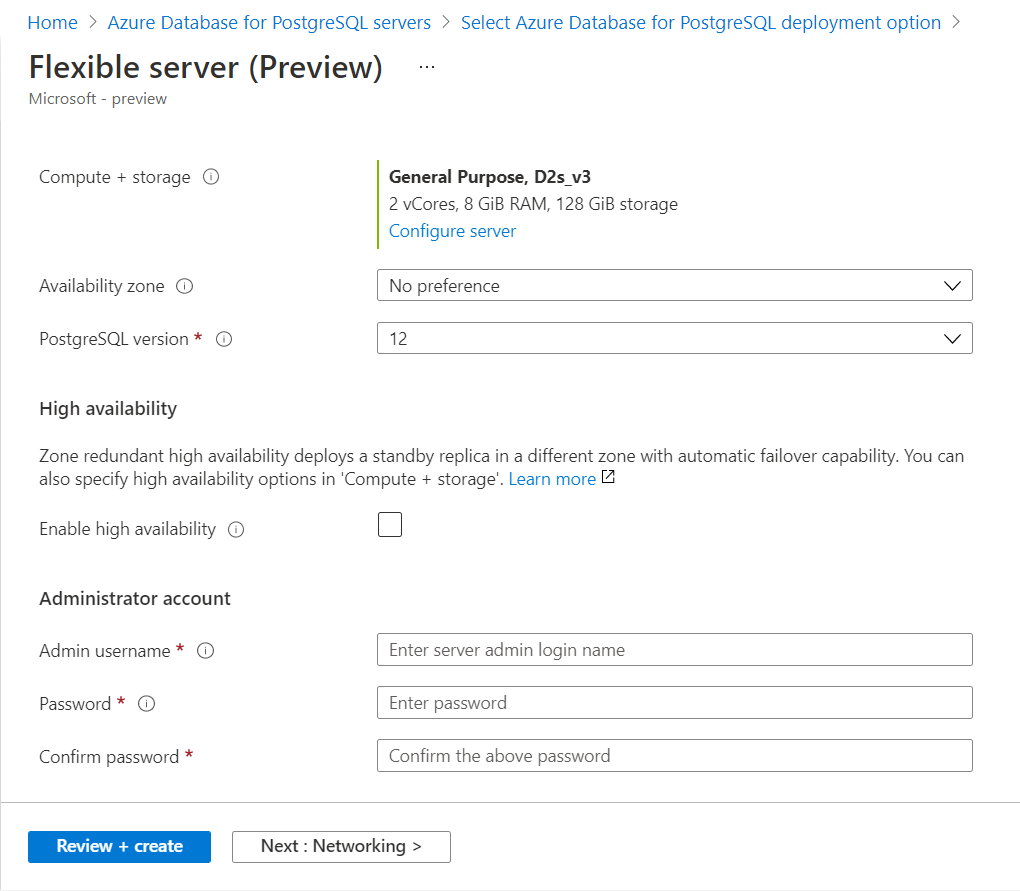
Task: Navigate to Select deployment option breadcrumb
Action: click(700, 22)
